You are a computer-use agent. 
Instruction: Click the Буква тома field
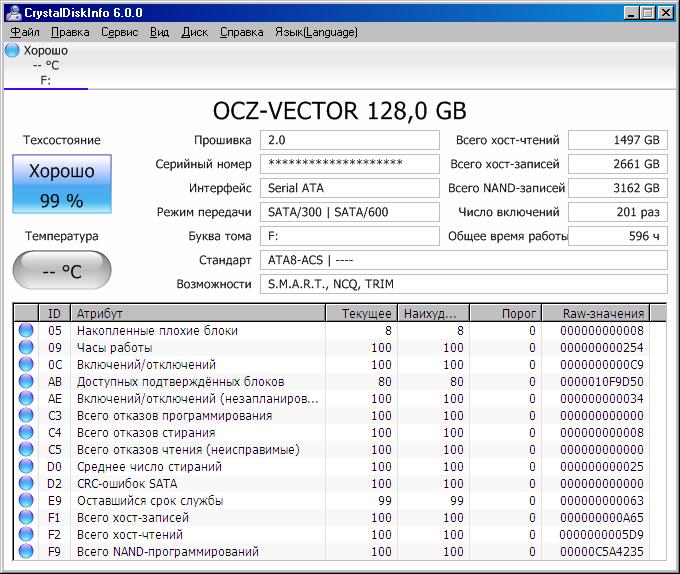pyautogui.click(x=350, y=236)
